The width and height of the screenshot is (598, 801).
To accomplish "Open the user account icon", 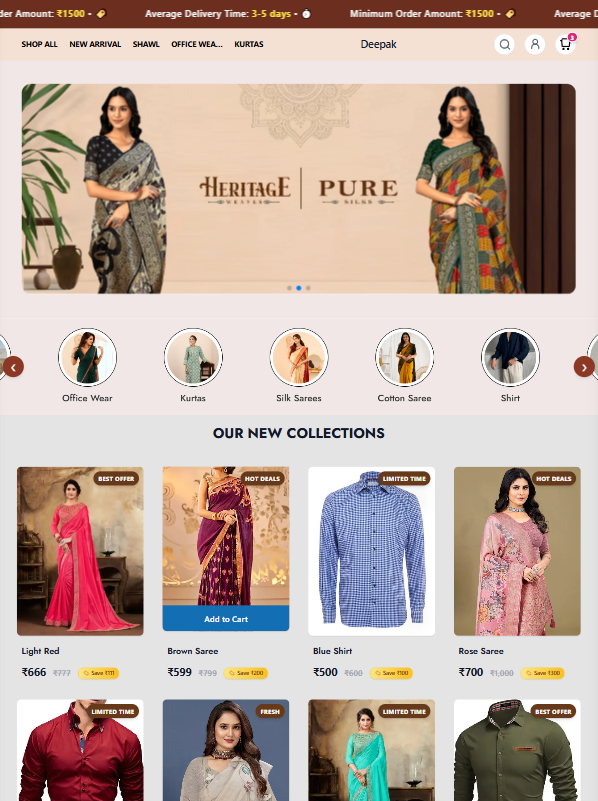I will (535, 44).
